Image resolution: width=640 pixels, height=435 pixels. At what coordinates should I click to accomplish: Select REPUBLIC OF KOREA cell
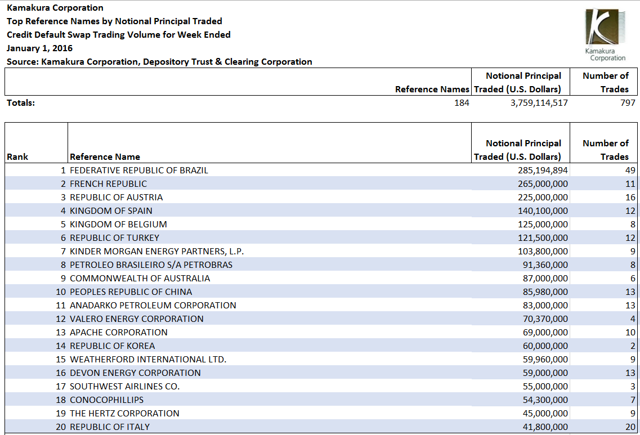point(113,345)
